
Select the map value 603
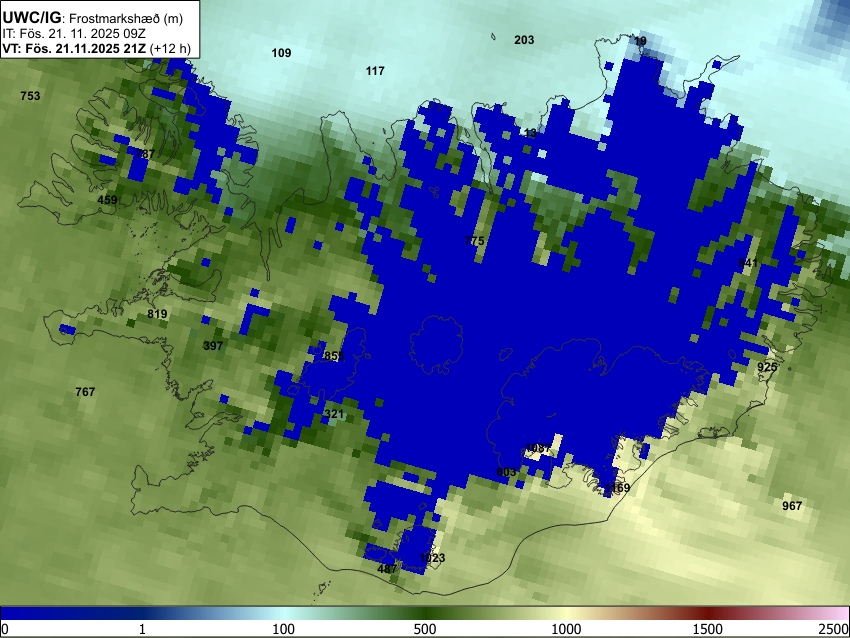point(506,473)
